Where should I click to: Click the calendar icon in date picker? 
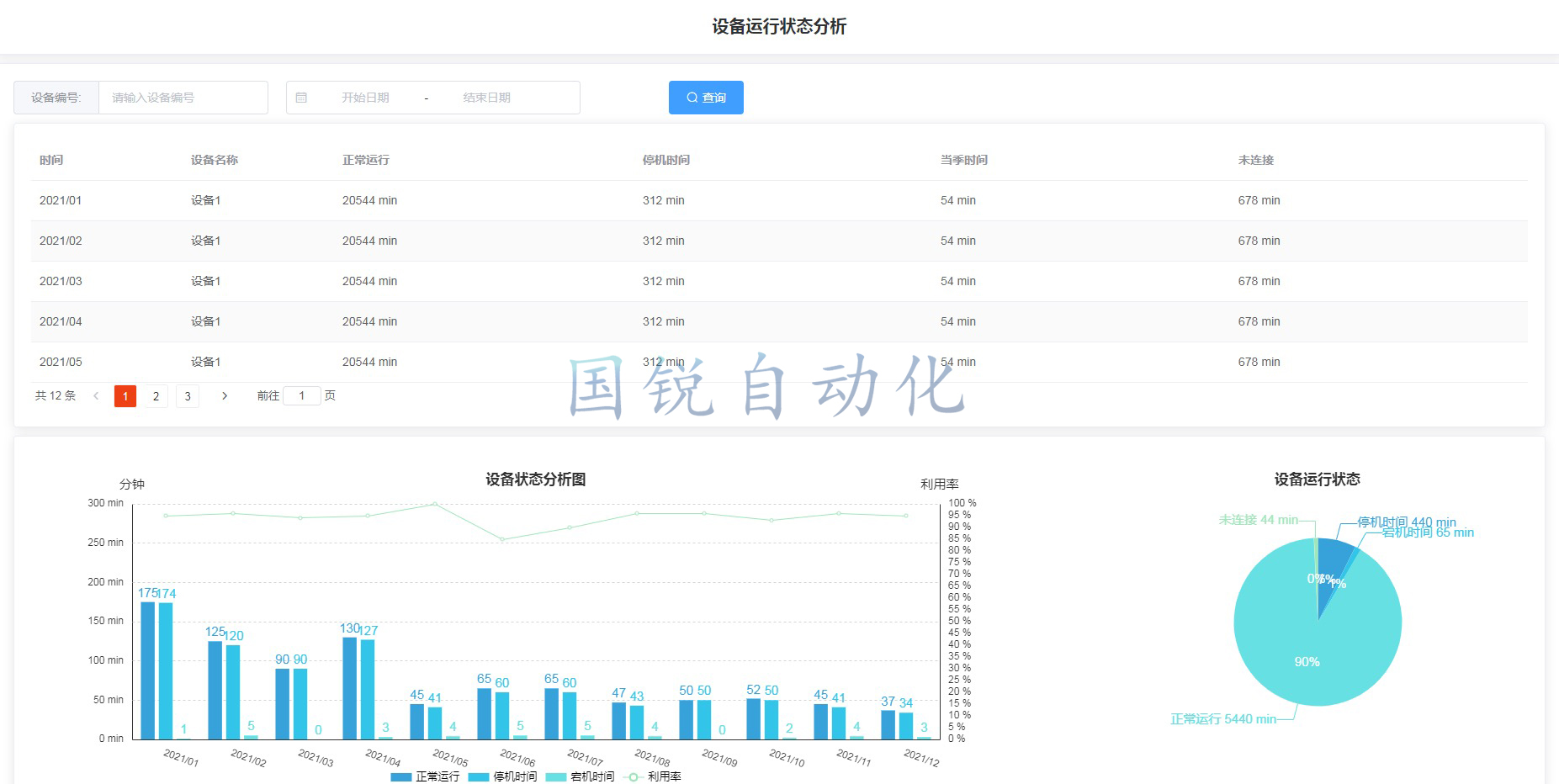tap(301, 98)
